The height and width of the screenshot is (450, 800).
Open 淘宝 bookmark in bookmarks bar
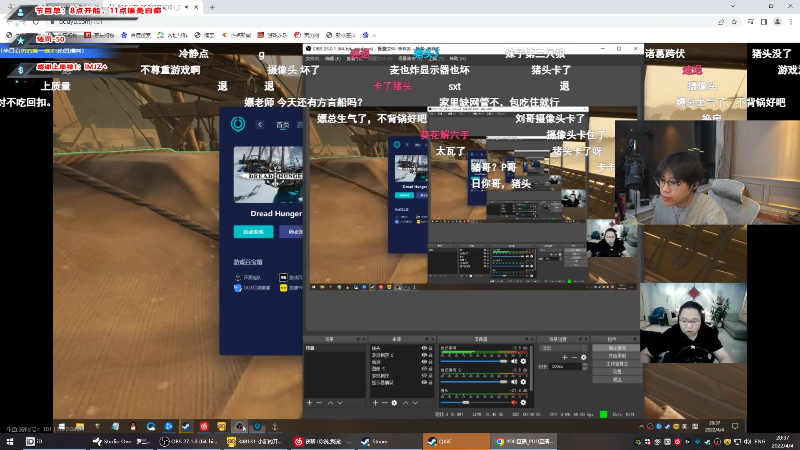pos(205,35)
